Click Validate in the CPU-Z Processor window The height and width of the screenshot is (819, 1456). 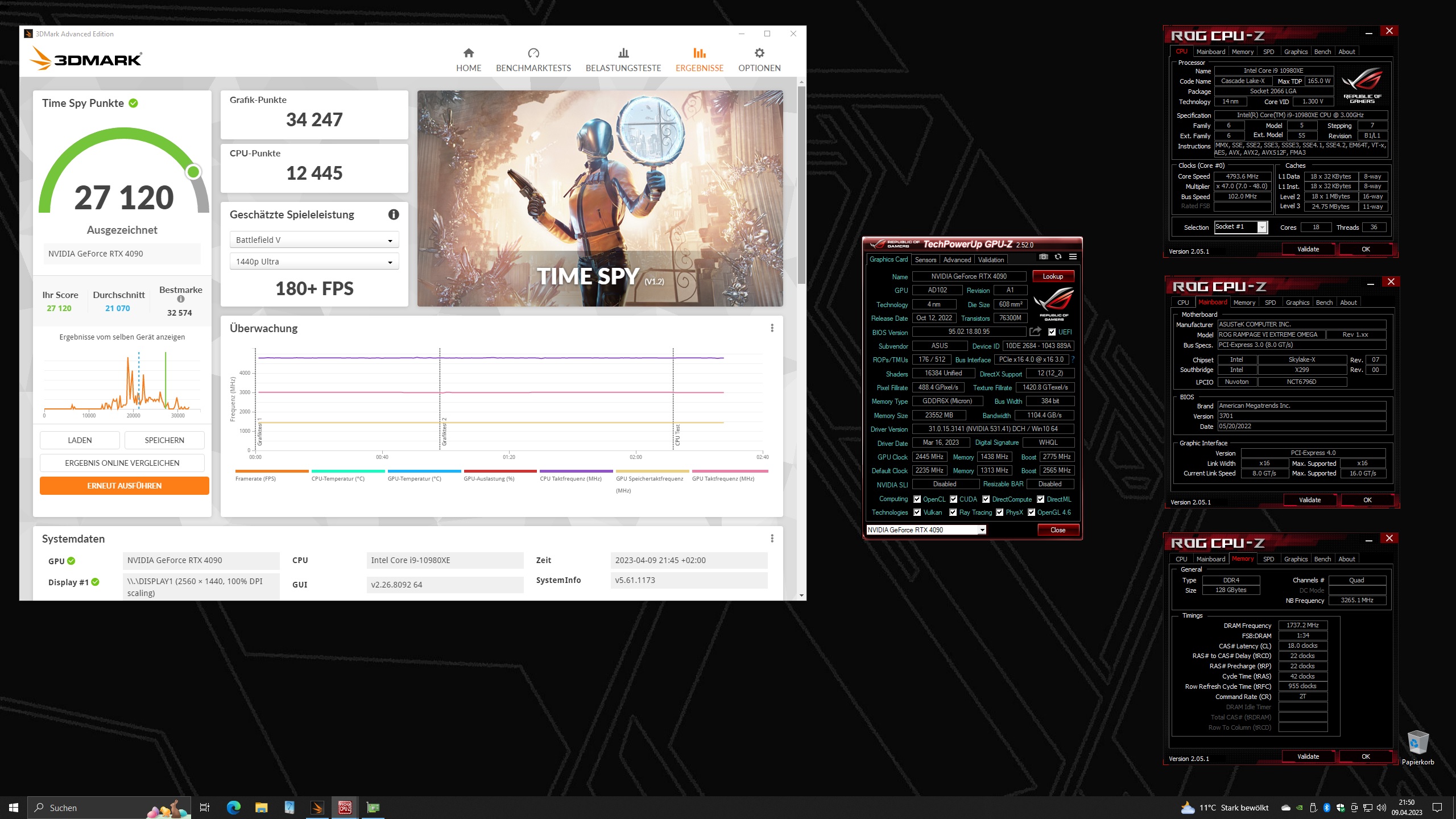tap(1308, 249)
